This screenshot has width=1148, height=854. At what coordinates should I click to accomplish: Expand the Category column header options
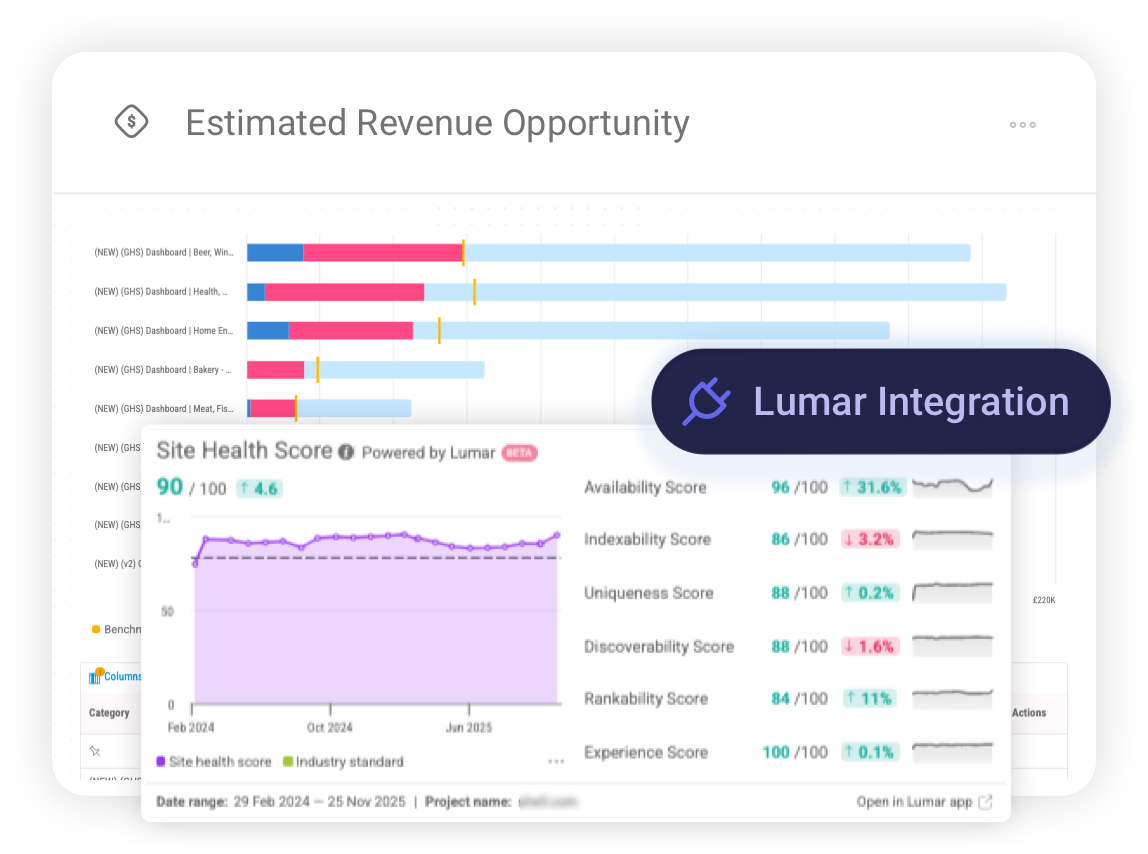coord(109,713)
